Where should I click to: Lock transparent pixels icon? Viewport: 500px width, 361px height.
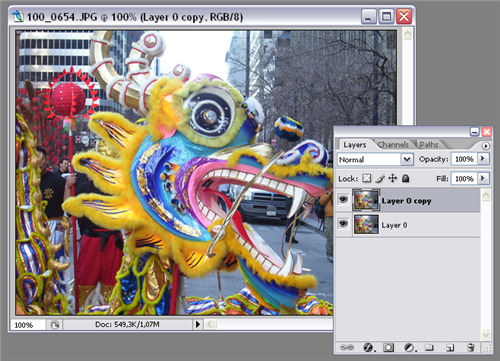click(367, 178)
